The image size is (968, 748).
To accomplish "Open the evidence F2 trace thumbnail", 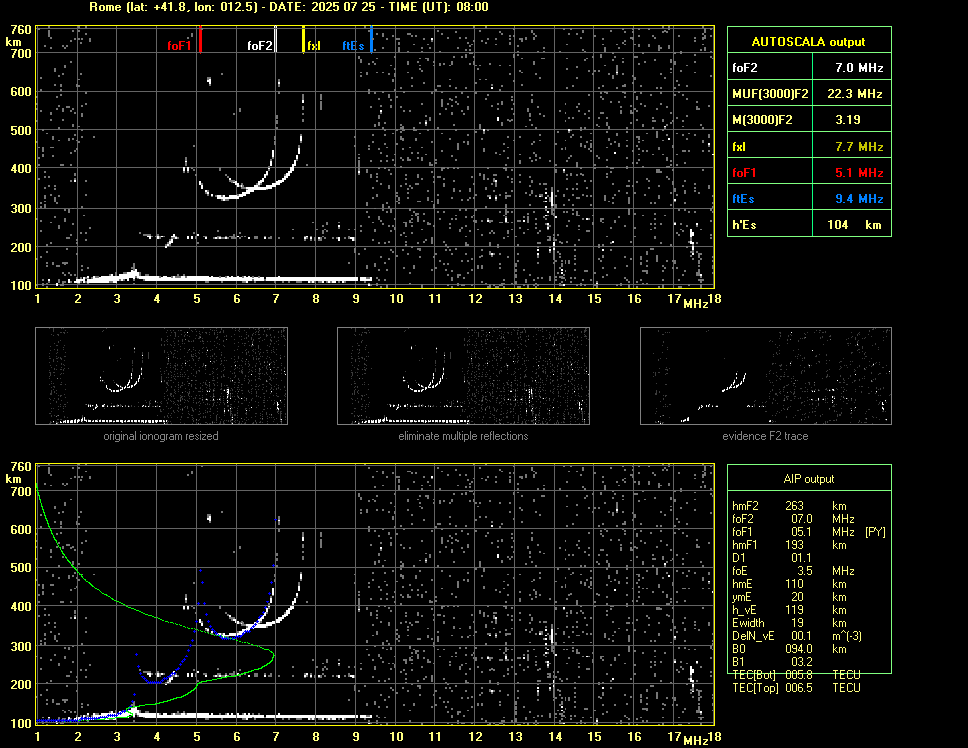I will 766,376.
